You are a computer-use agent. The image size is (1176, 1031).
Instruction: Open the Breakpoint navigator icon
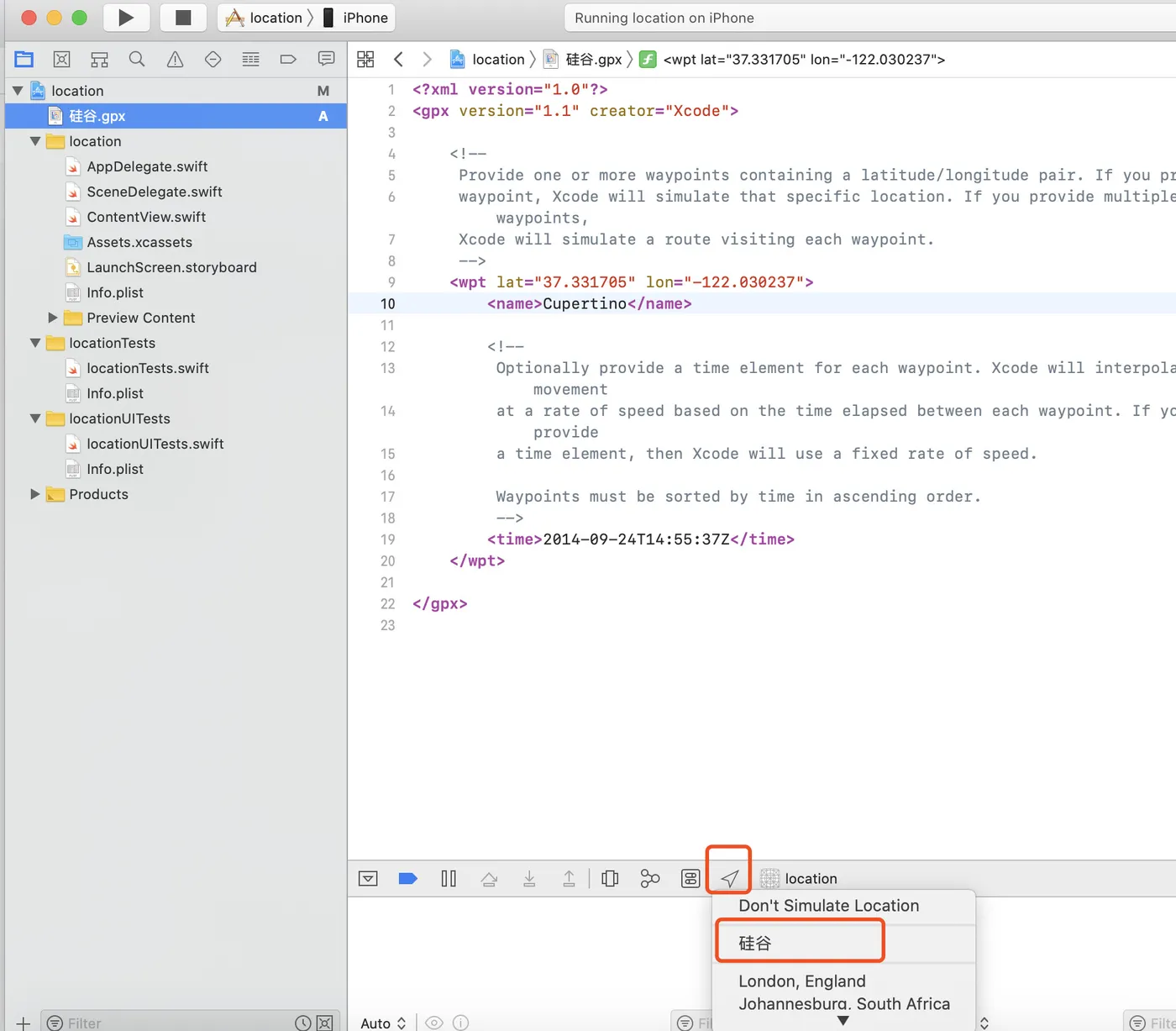[288, 59]
